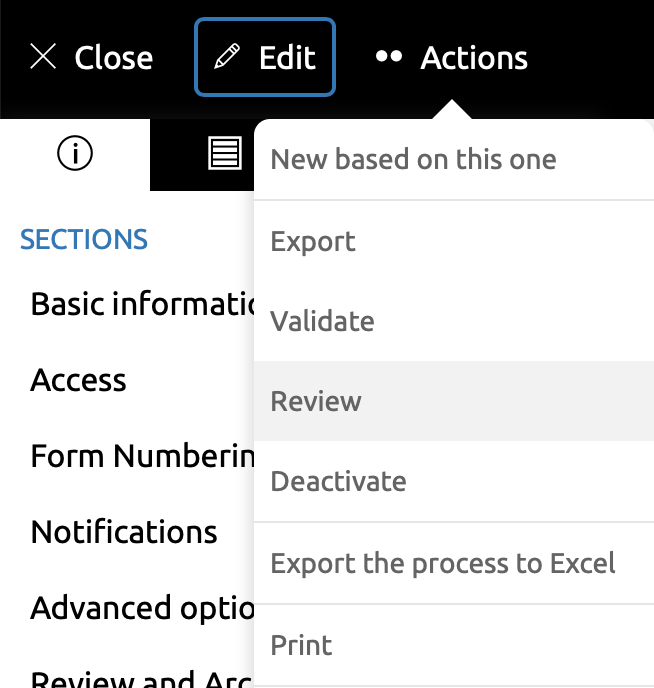The image size is (654, 688).
Task: Run Validate from the Actions menu
Action: pos(322,322)
